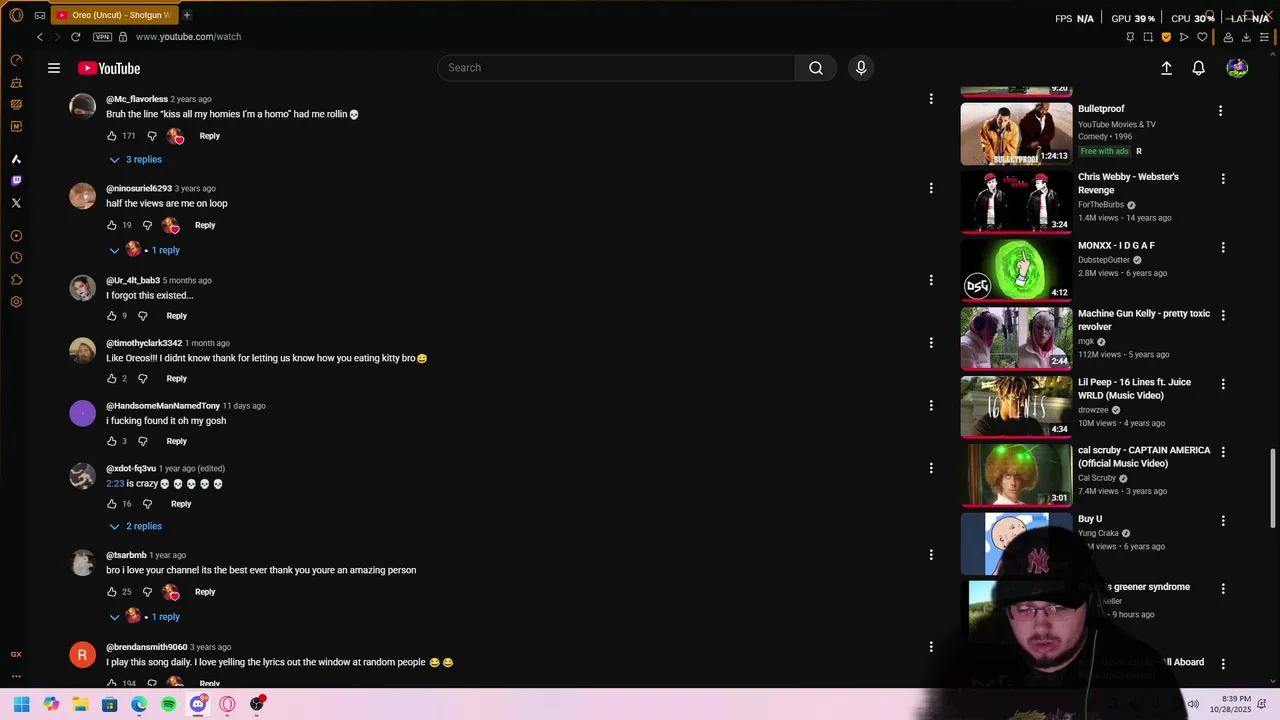Expand 2 replies under @xdot-fq3vu comment

tap(136, 526)
